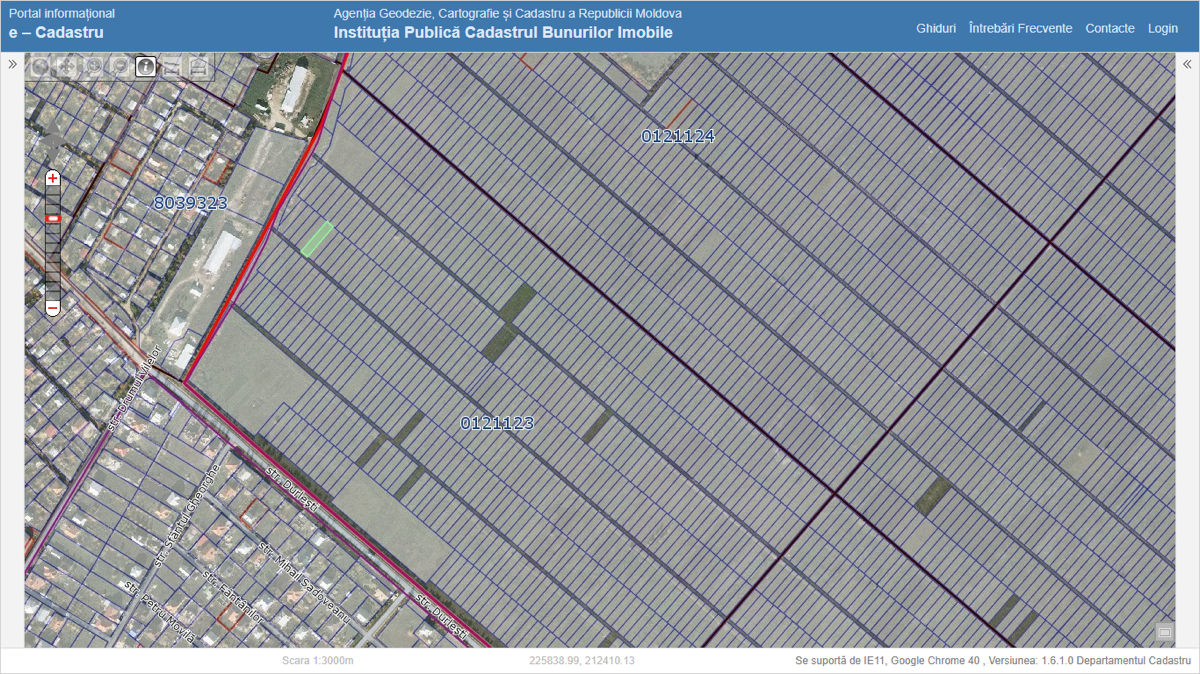Select the measure distance tool
The width and height of the screenshot is (1200, 674).
pos(172,67)
